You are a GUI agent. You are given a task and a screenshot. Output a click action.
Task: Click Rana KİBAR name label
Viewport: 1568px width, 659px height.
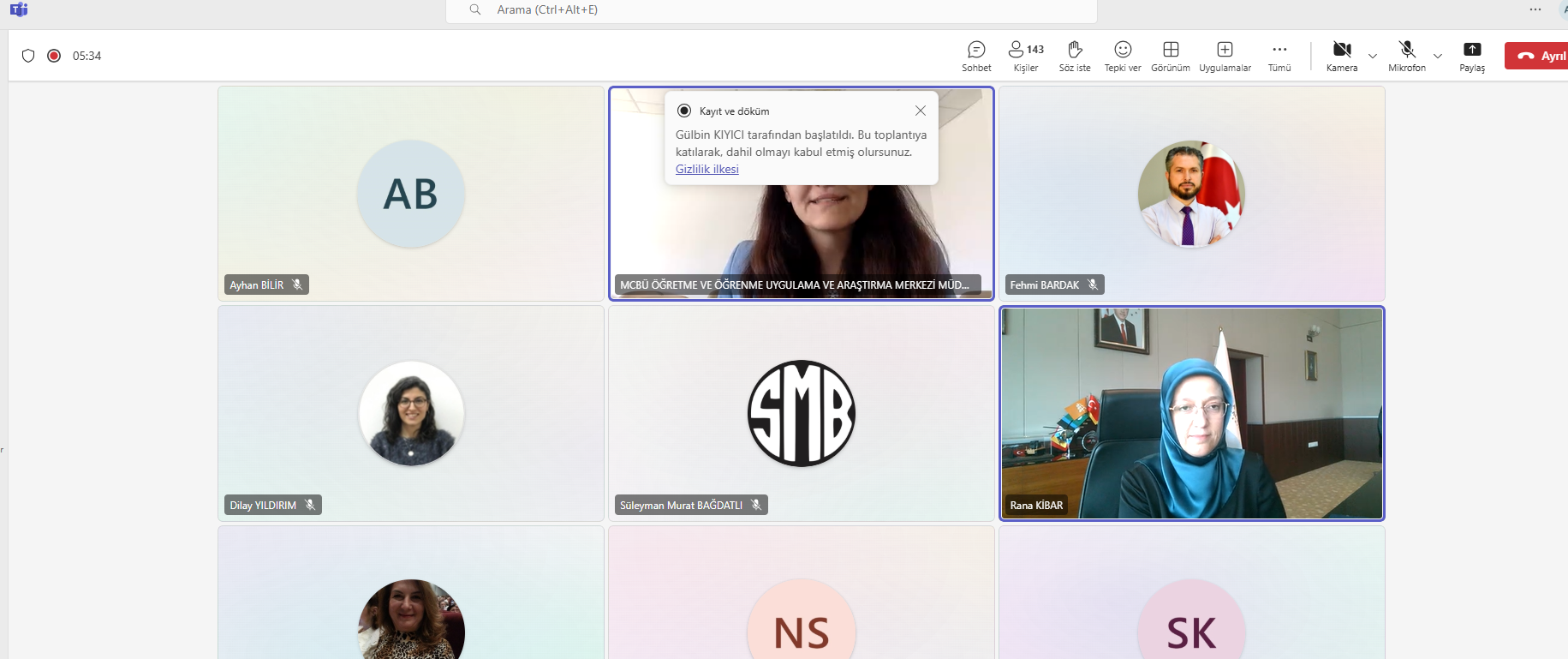coord(1036,505)
